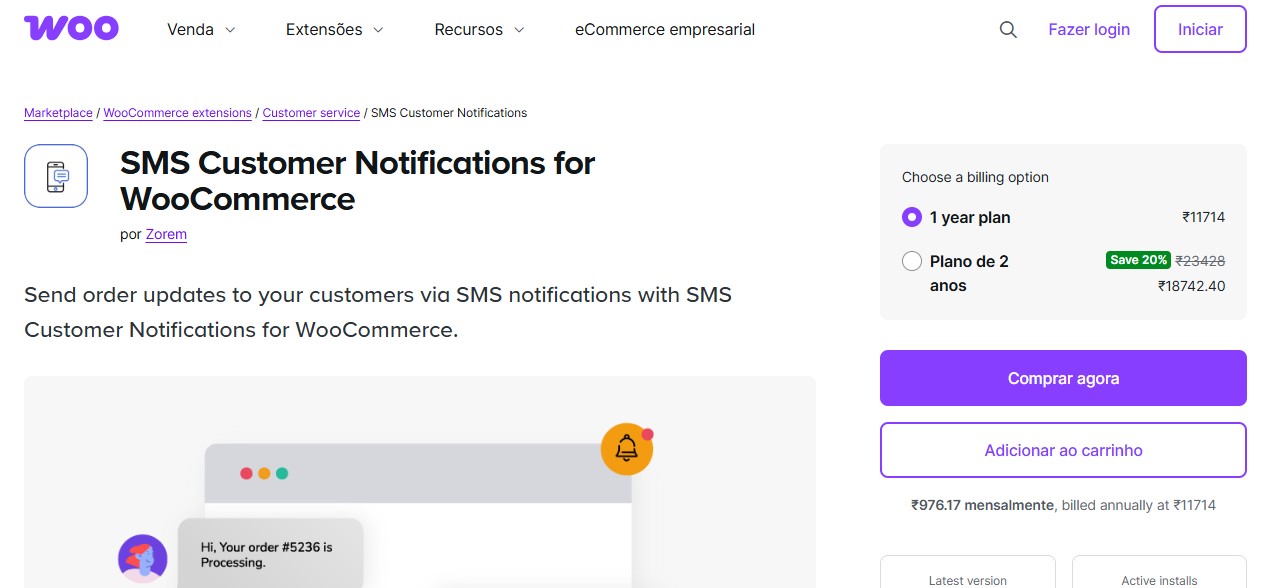The height and width of the screenshot is (588, 1277).
Task: Click the Adicionar ao carrinho button
Action: (1062, 450)
